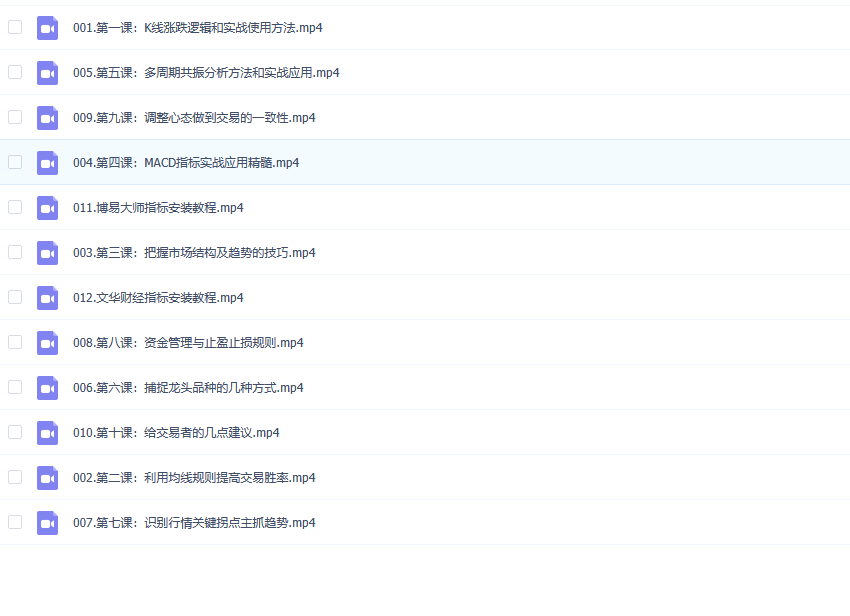Select the checkbox for 007 第七课 file
The image size is (850, 616).
pyautogui.click(x=15, y=522)
